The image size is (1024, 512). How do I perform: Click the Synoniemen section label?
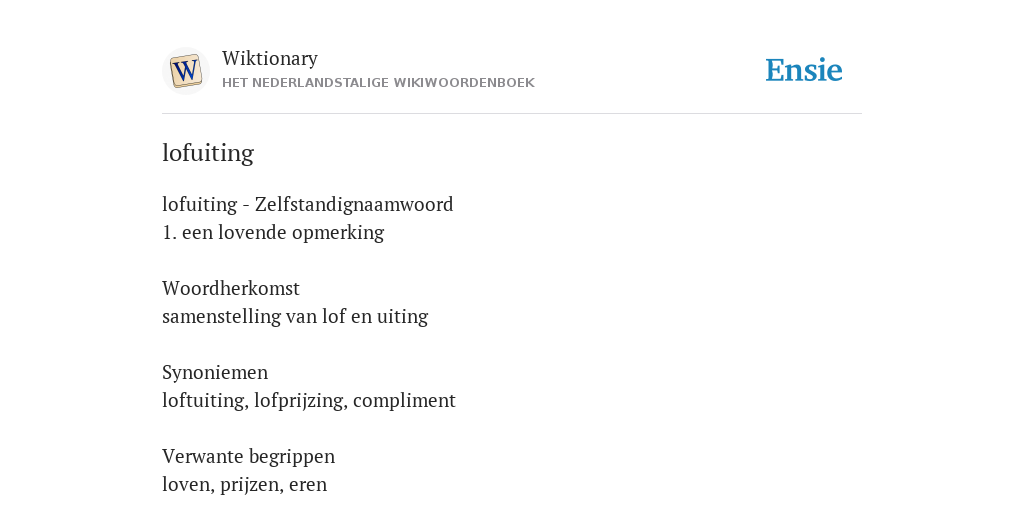pos(215,372)
